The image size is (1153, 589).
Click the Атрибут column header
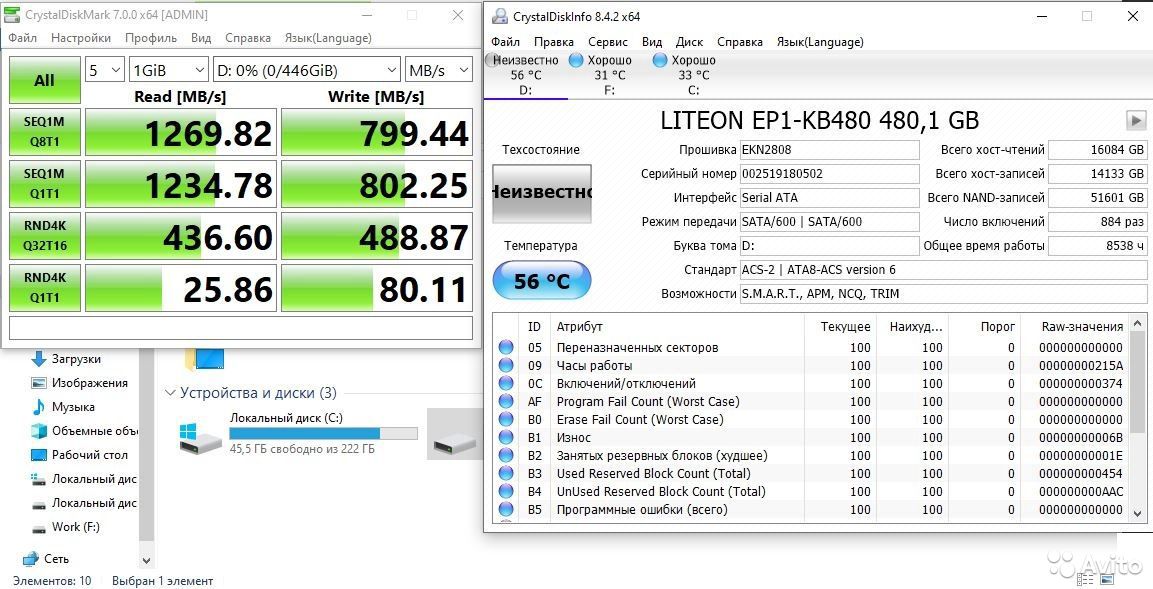click(x=580, y=326)
